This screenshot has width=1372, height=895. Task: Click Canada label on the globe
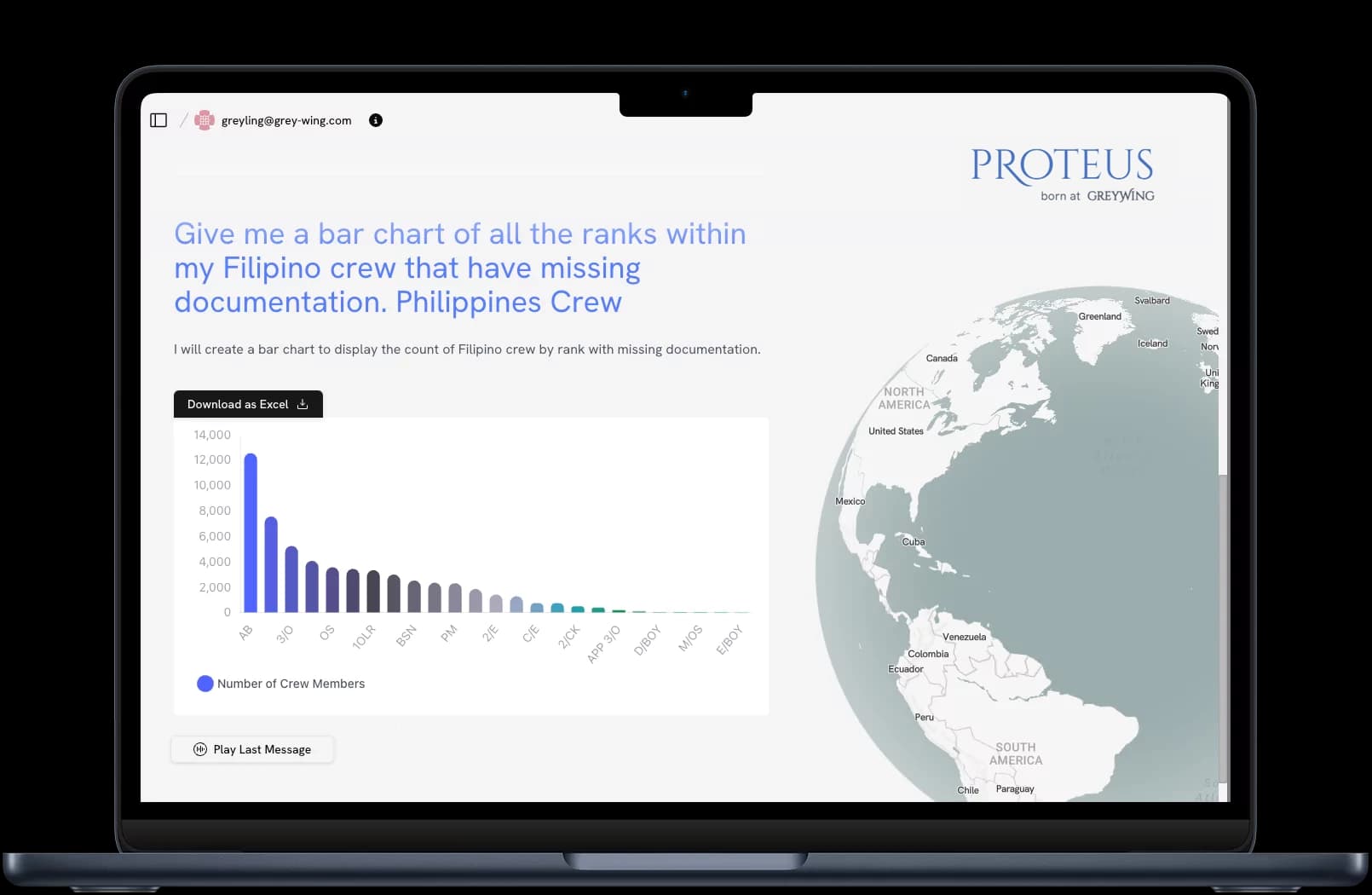pos(942,358)
